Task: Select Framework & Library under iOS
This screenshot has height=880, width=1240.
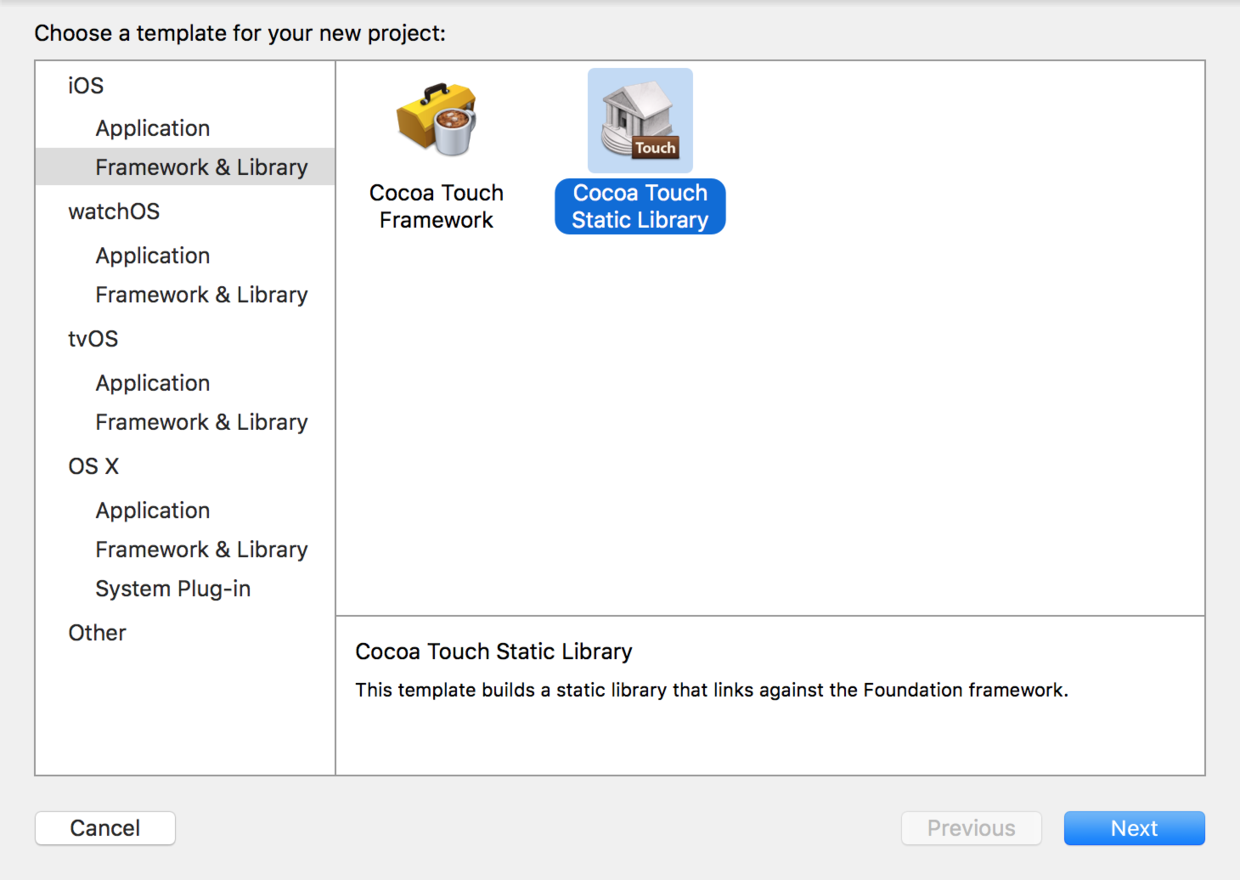Action: (185, 167)
